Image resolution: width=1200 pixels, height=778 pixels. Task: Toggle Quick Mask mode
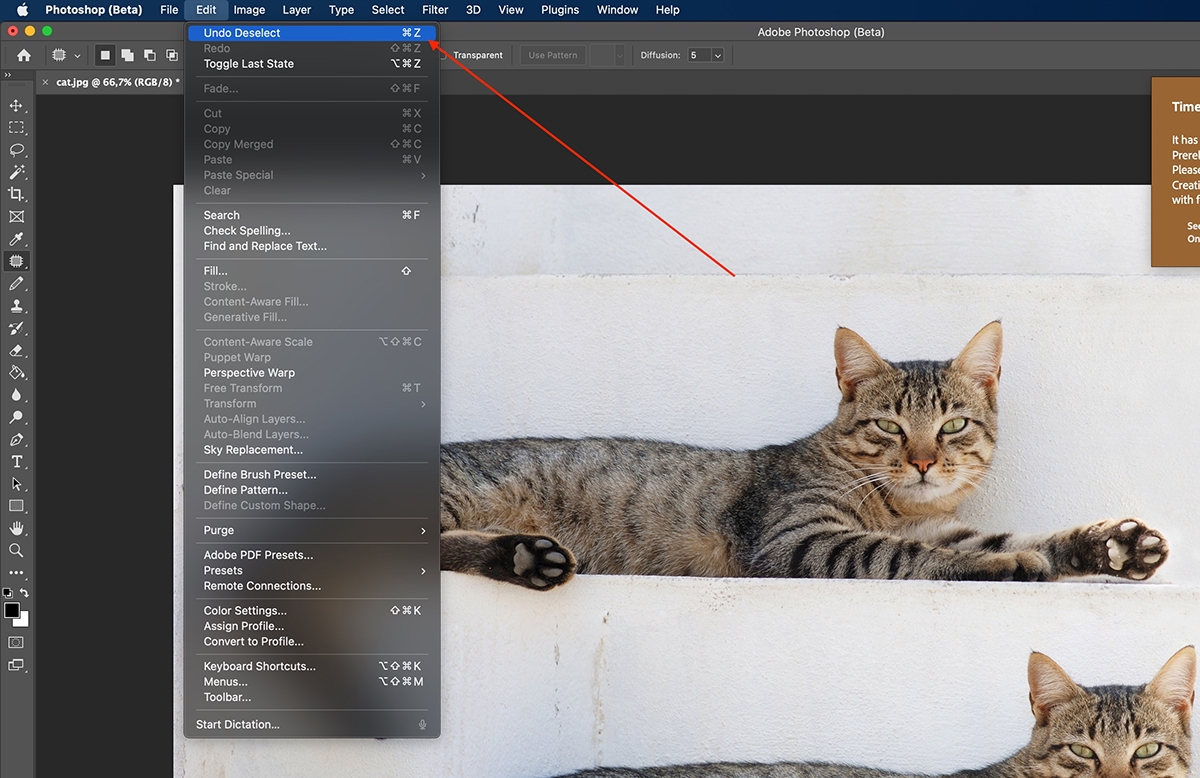tap(16, 642)
